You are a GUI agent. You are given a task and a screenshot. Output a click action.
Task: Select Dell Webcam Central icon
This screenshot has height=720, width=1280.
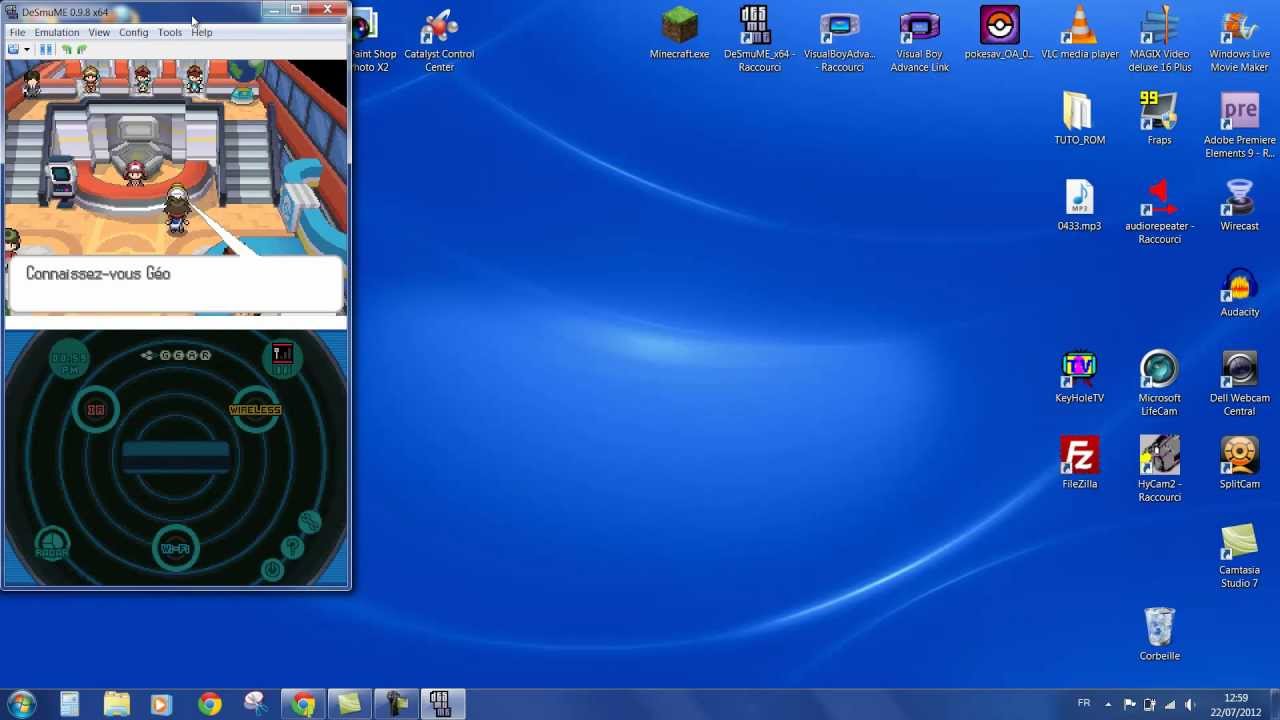tap(1239, 384)
